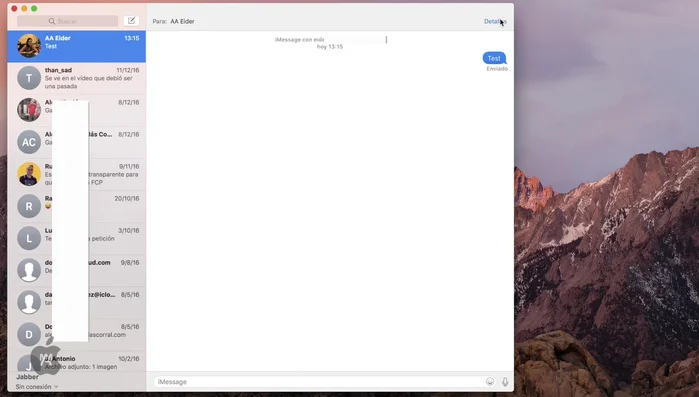699x397 pixels.
Task: Click the yellow-background contact photo
Action: [x=29, y=174]
